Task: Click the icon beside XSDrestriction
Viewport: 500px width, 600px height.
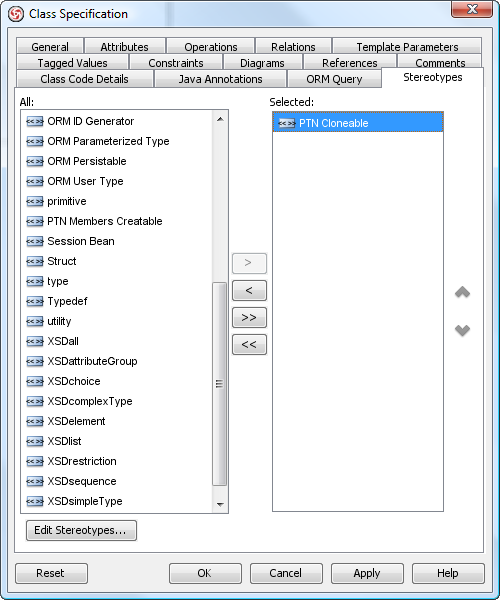Action: (34, 461)
